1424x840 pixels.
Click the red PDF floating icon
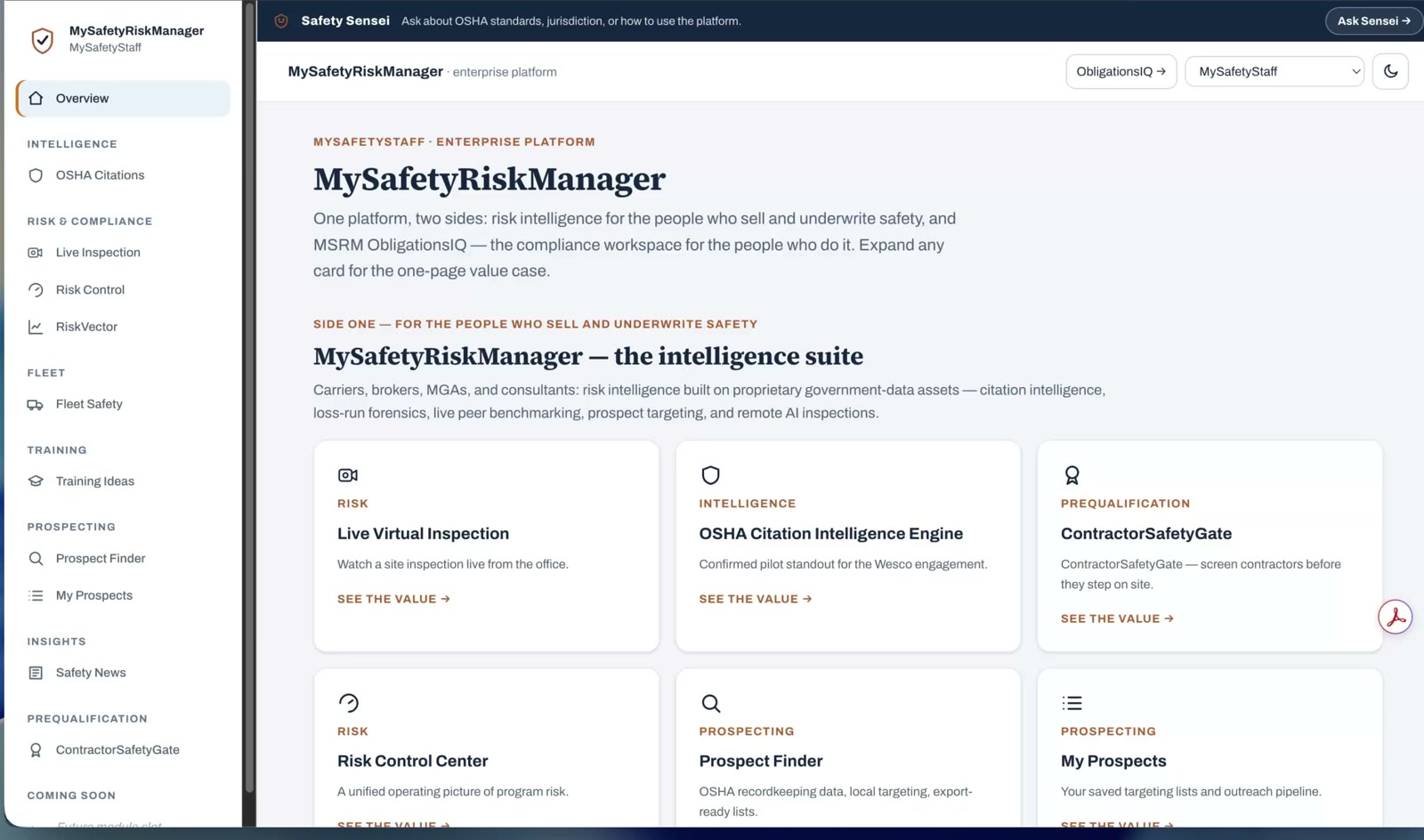point(1396,617)
